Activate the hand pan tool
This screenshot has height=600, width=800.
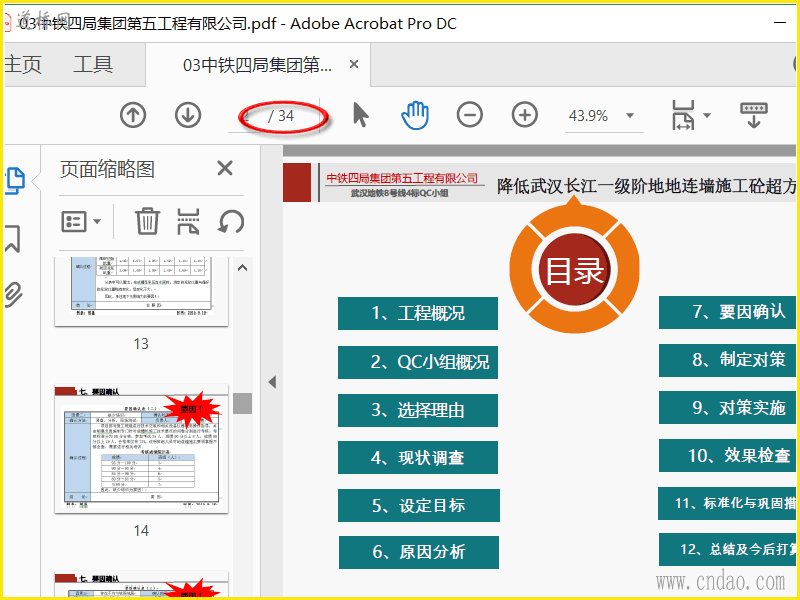(415, 115)
